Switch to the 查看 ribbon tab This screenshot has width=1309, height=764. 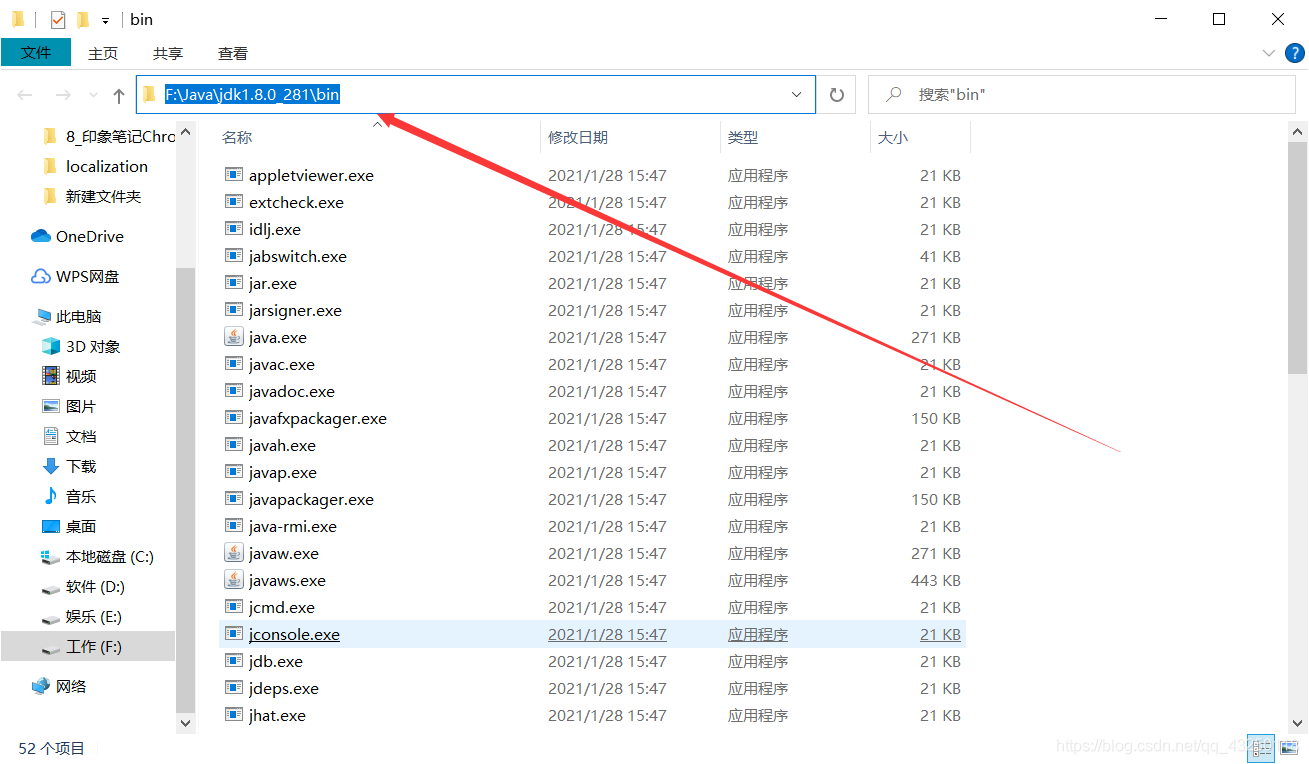pos(233,53)
